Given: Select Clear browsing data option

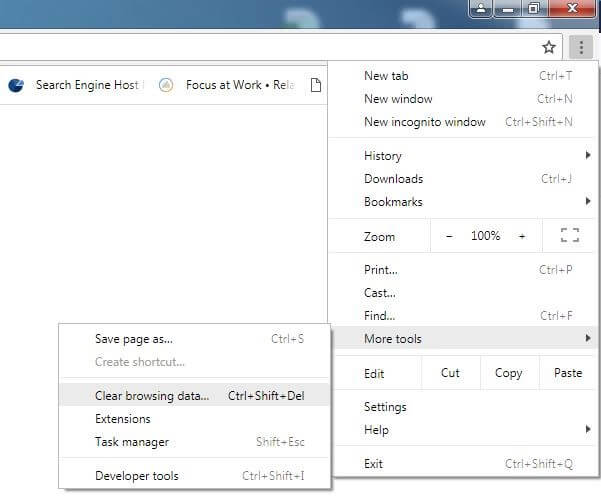Looking at the screenshot, I should [x=152, y=396].
